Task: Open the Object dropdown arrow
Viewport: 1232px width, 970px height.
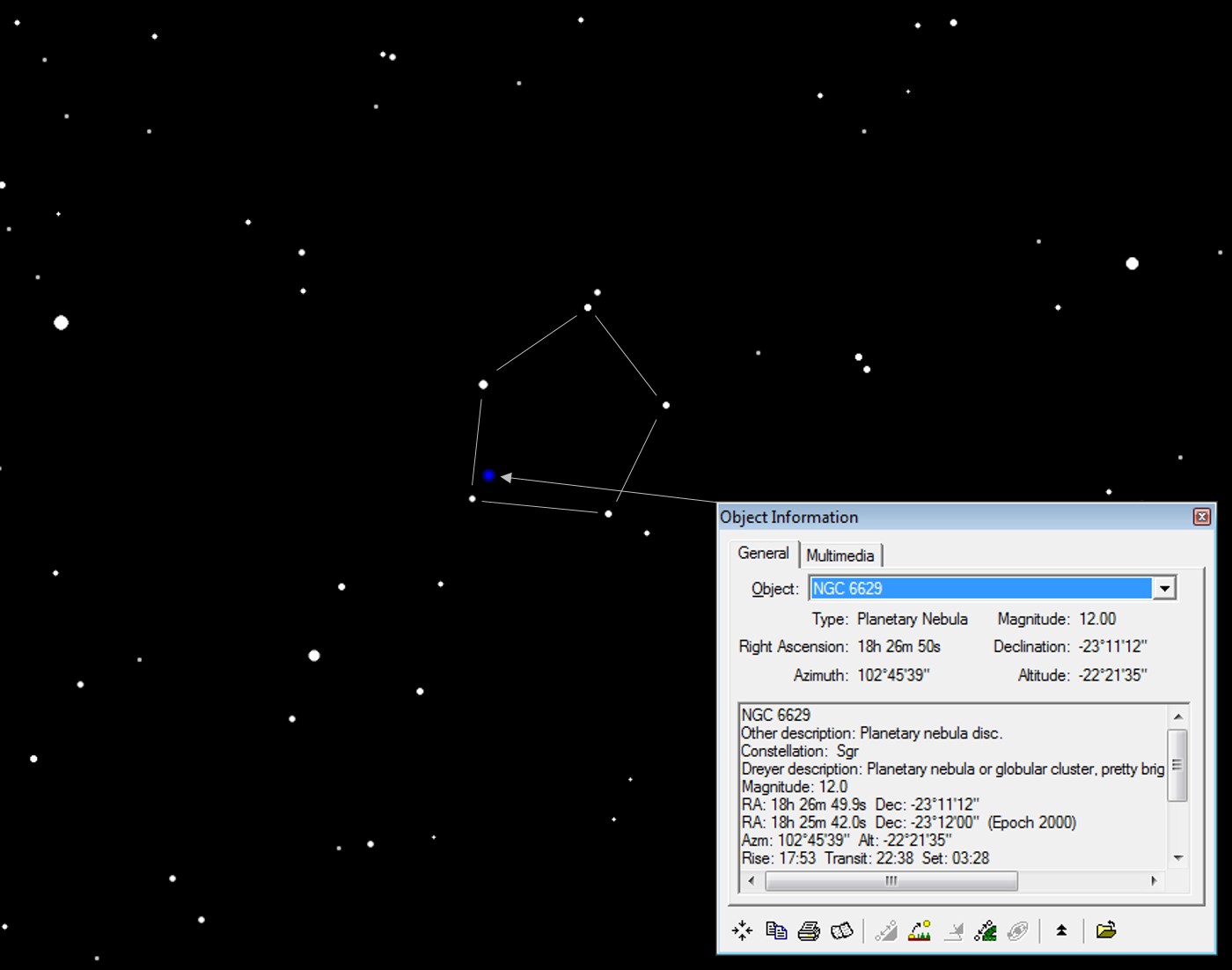Action: pyautogui.click(x=1164, y=588)
